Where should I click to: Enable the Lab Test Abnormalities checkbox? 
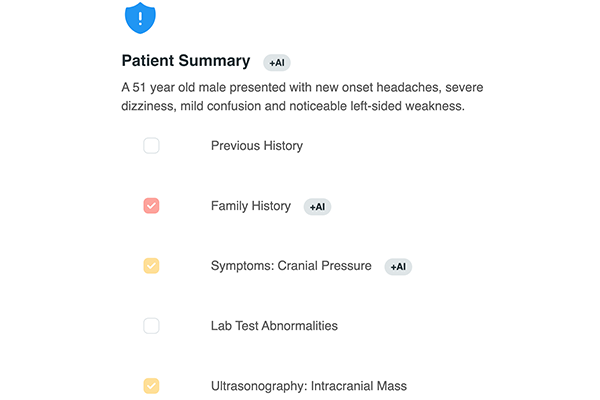pyautogui.click(x=151, y=326)
